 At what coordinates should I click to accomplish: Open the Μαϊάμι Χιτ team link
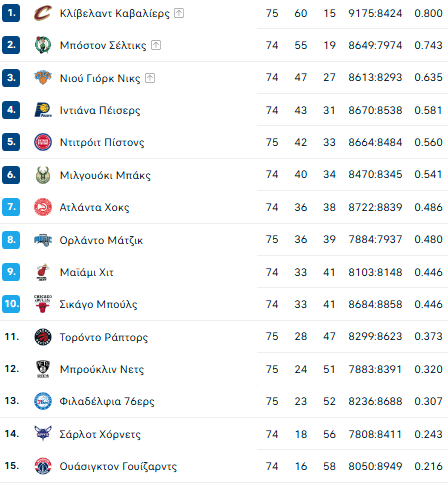tap(87, 272)
